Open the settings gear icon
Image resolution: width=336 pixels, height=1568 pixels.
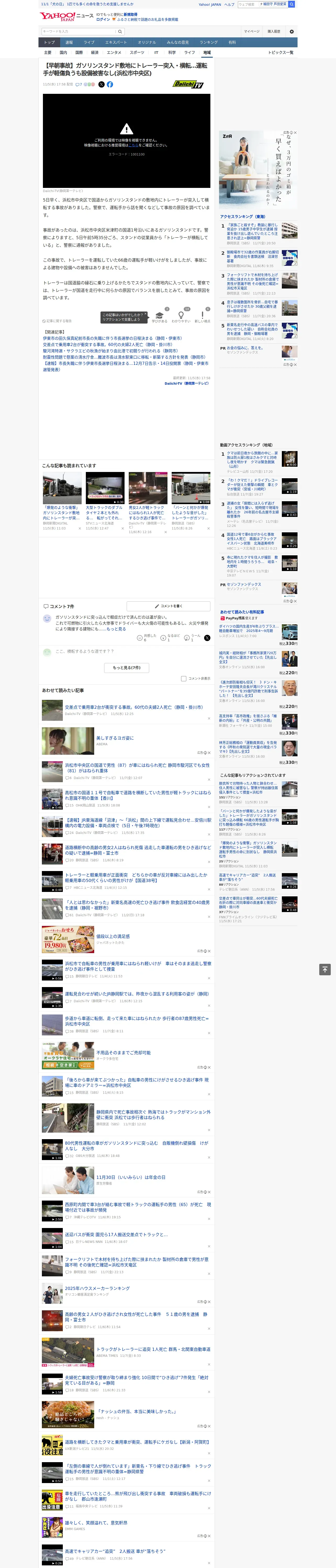[x=292, y=32]
